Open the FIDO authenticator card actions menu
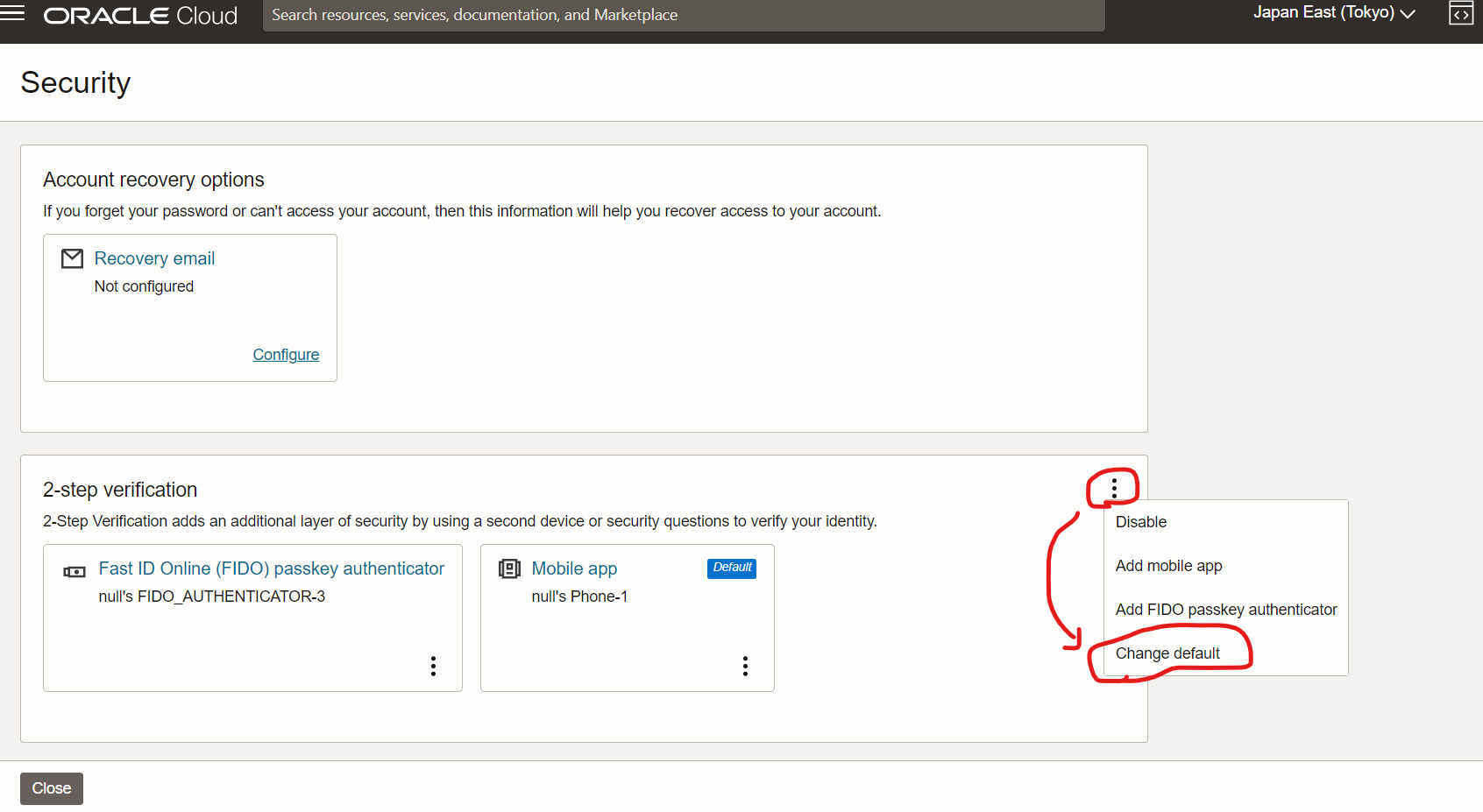 tap(433, 666)
